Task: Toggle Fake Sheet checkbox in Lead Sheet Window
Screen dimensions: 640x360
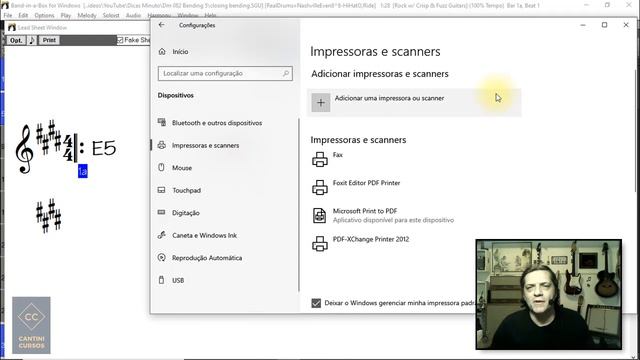Action: 120,40
